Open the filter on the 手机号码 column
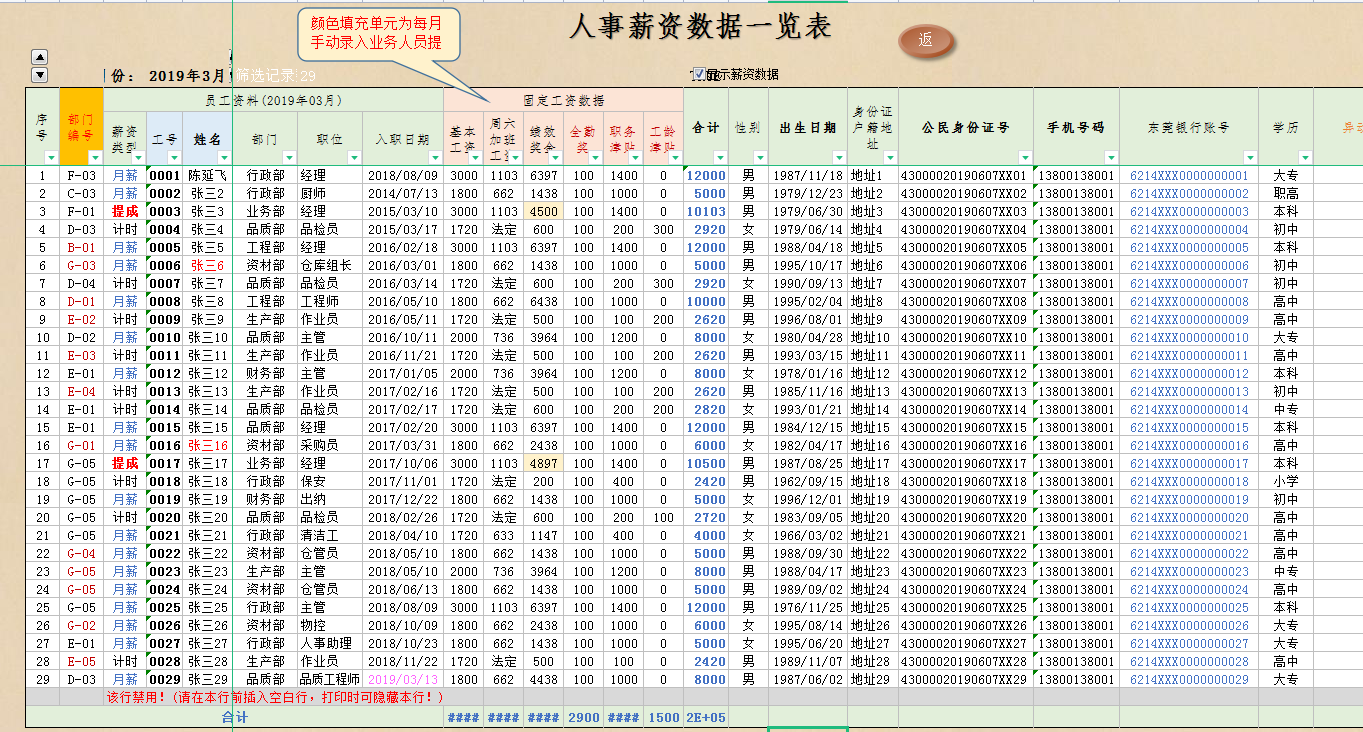 [x=1109, y=157]
